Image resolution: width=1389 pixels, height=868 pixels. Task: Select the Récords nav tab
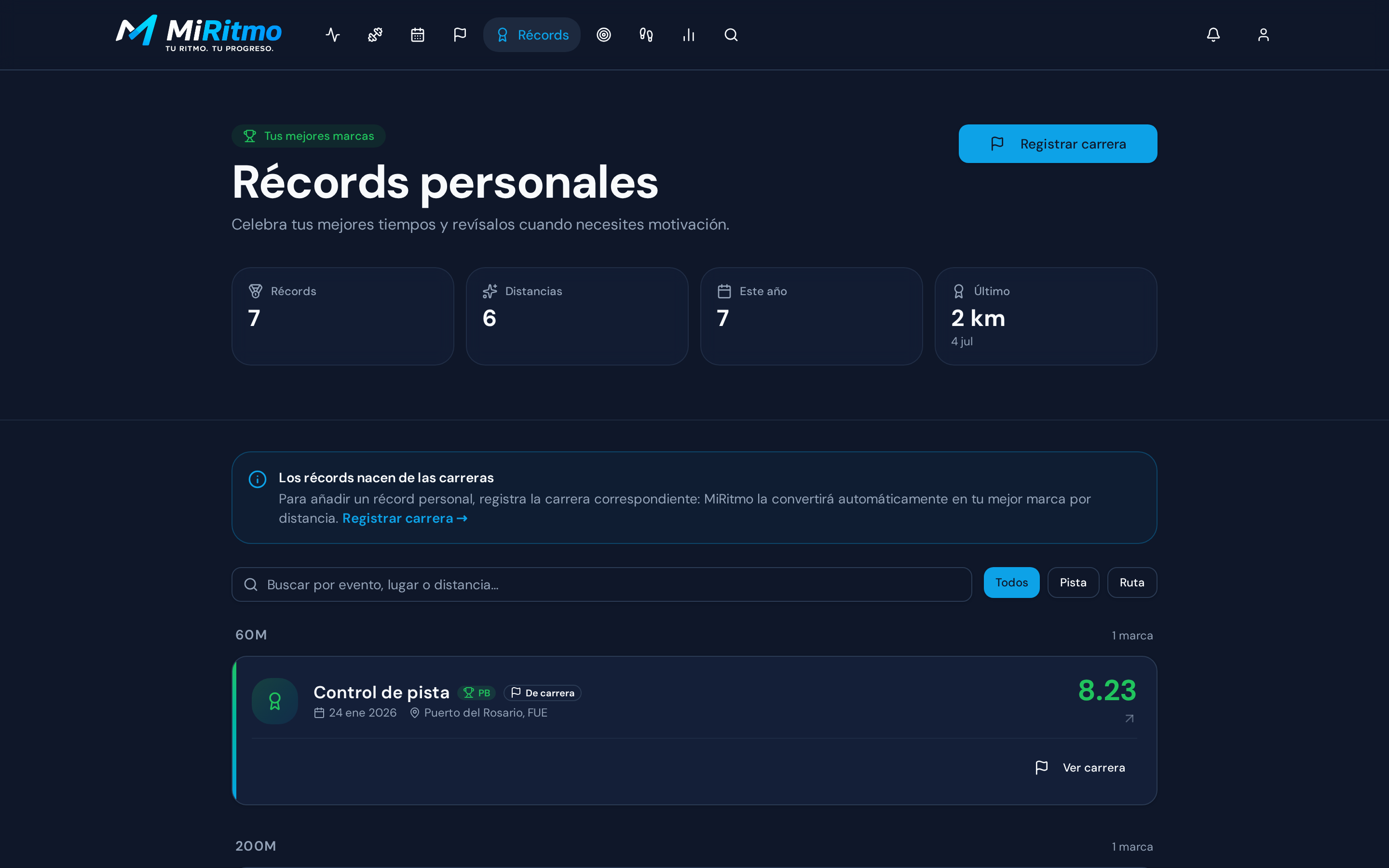[532, 35]
